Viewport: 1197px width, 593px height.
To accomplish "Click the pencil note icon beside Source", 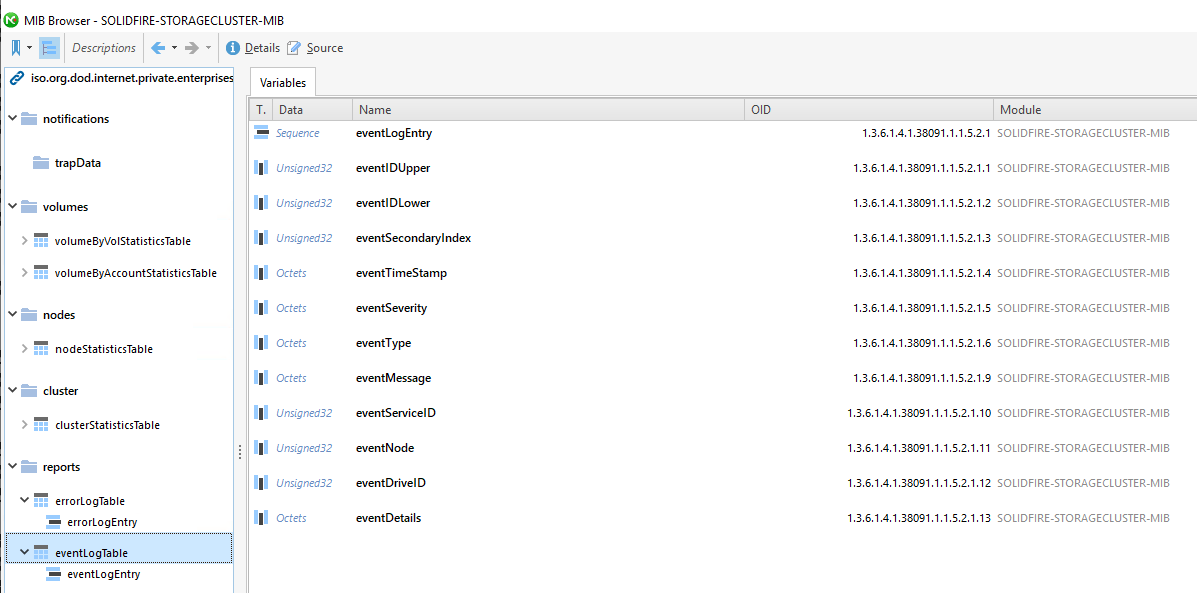I will pos(294,48).
